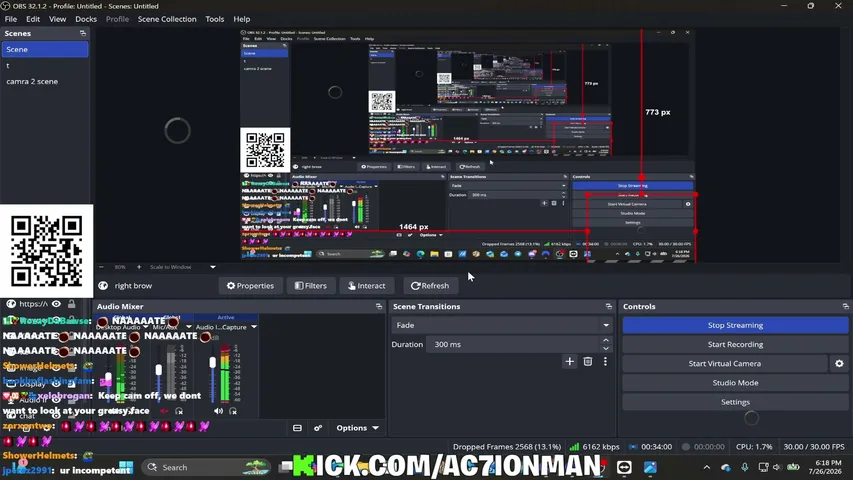853x480 pixels.
Task: Click the Duration 300 ms field
Action: click(x=512, y=344)
